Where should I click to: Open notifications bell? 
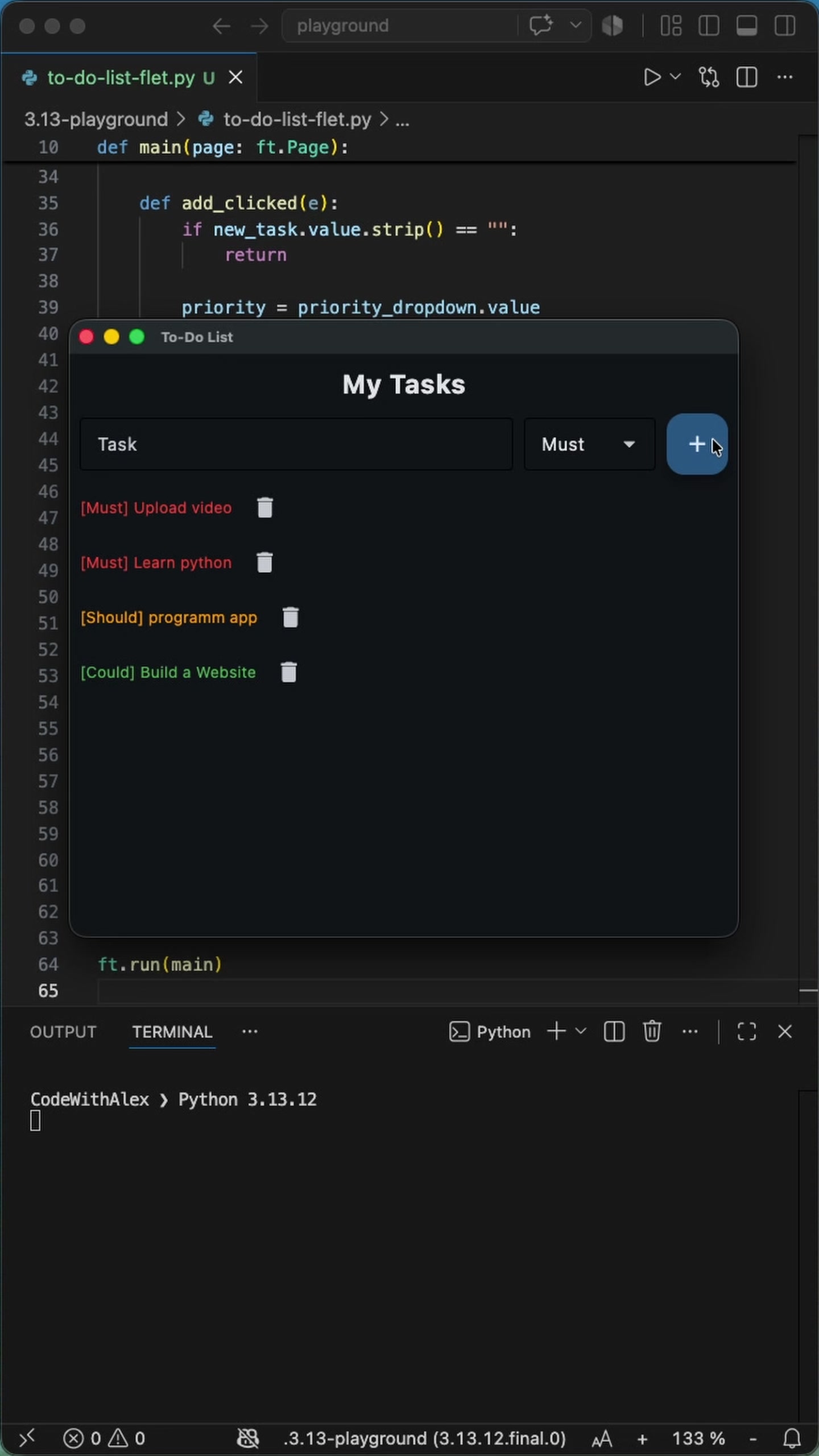(792, 1438)
